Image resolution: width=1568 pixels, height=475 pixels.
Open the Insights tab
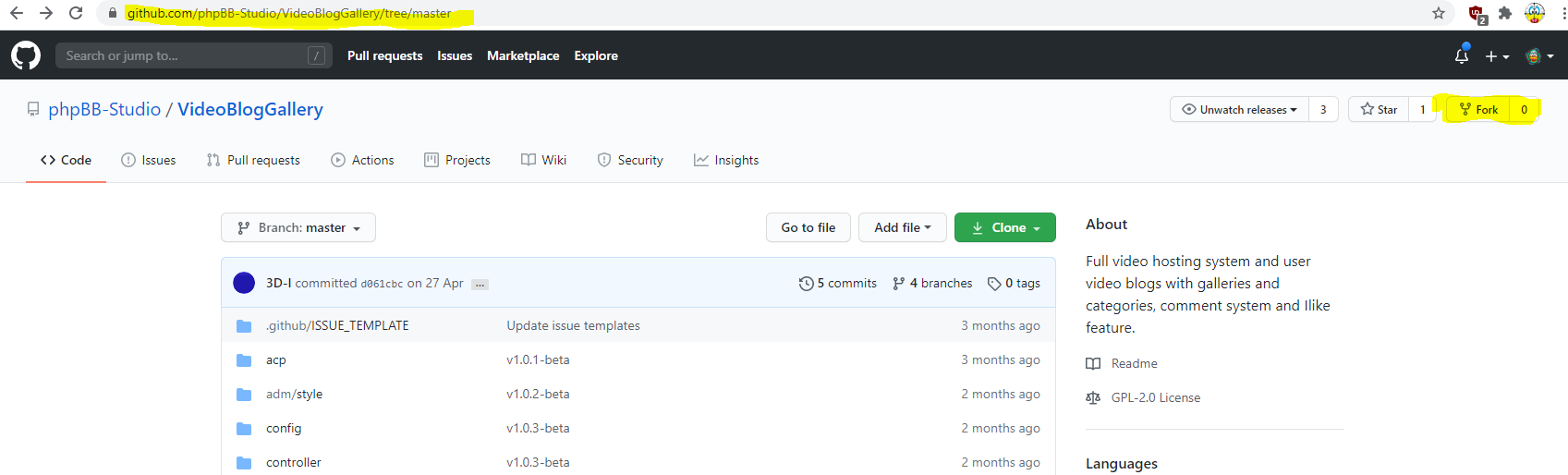click(726, 160)
